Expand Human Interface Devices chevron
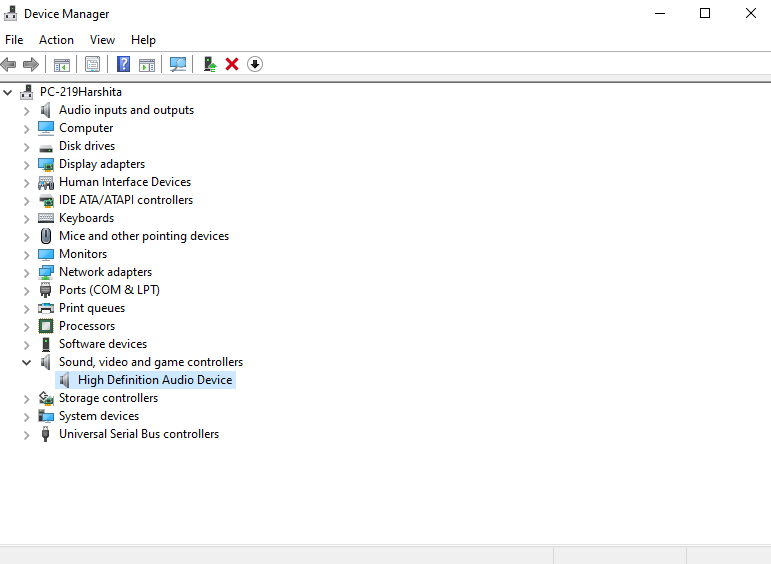This screenshot has width=771, height=564. coord(27,183)
